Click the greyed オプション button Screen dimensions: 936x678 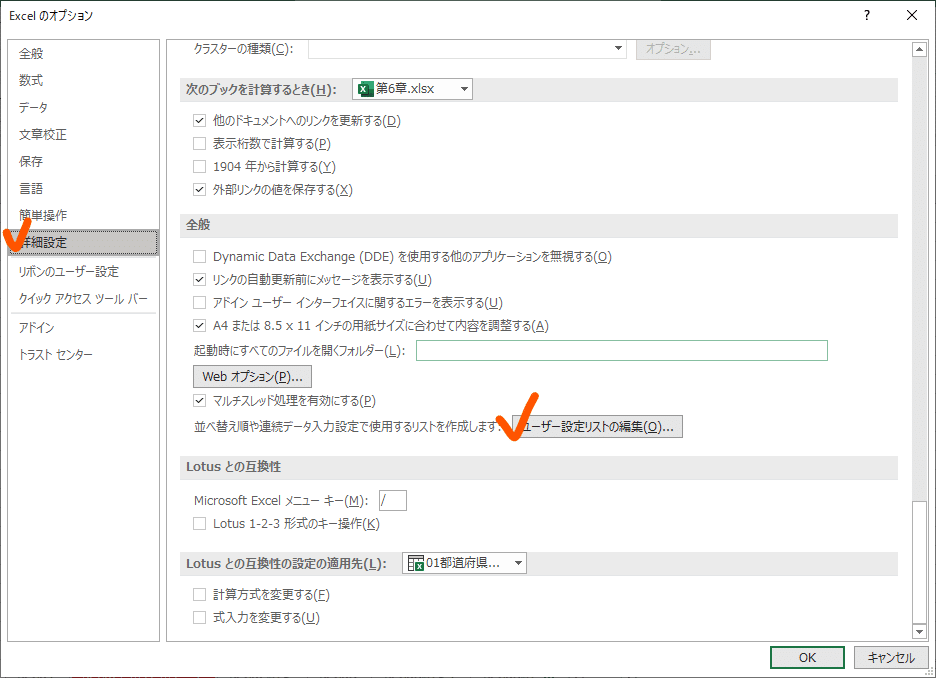click(673, 49)
